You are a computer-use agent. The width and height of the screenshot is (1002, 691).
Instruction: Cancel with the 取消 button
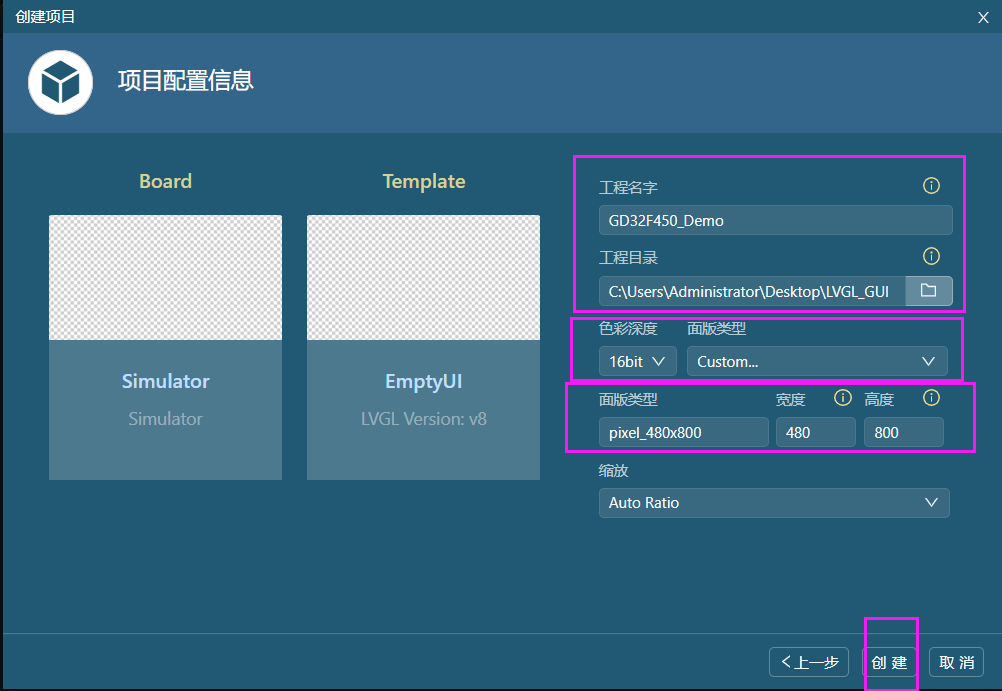957,662
